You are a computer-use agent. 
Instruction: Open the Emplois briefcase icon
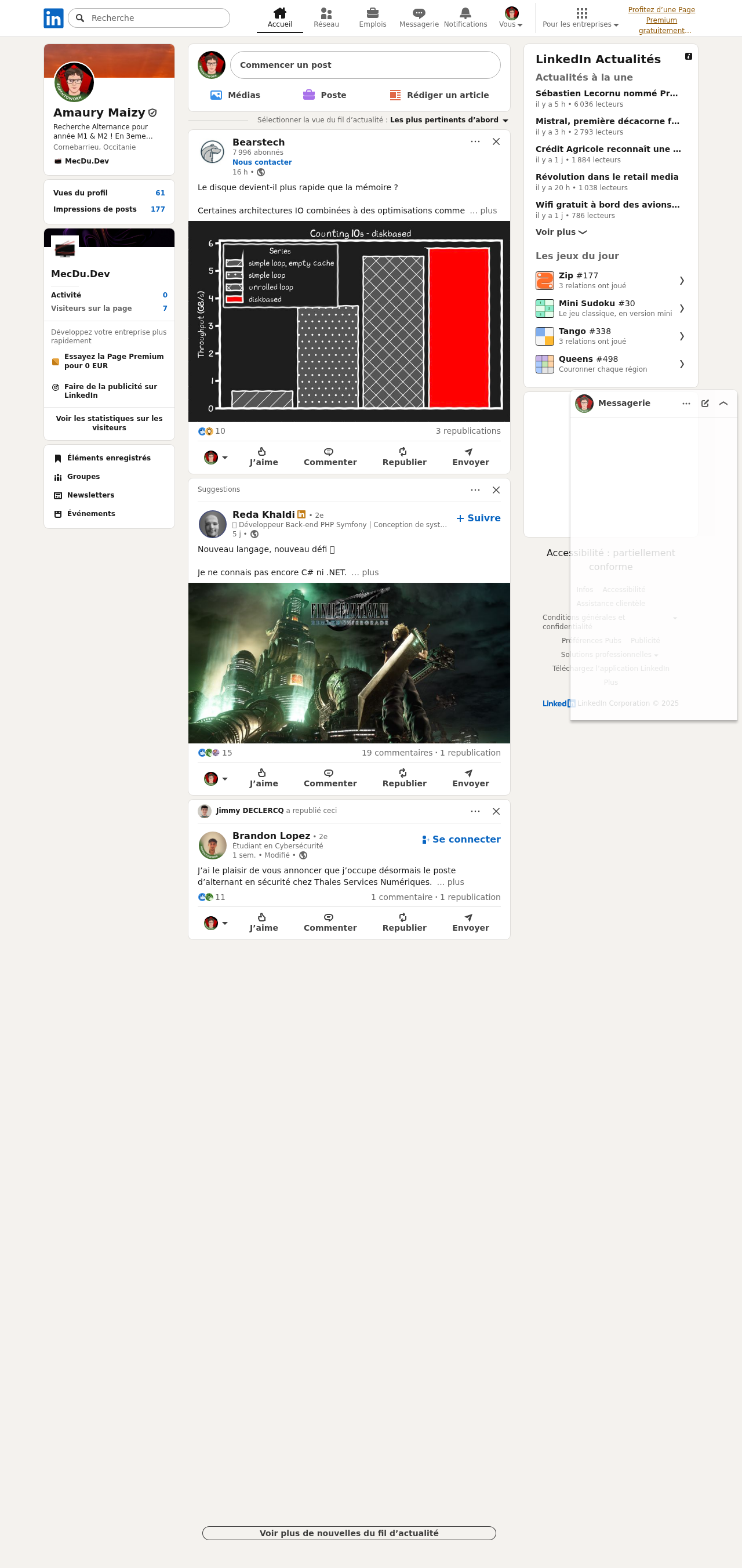(373, 13)
